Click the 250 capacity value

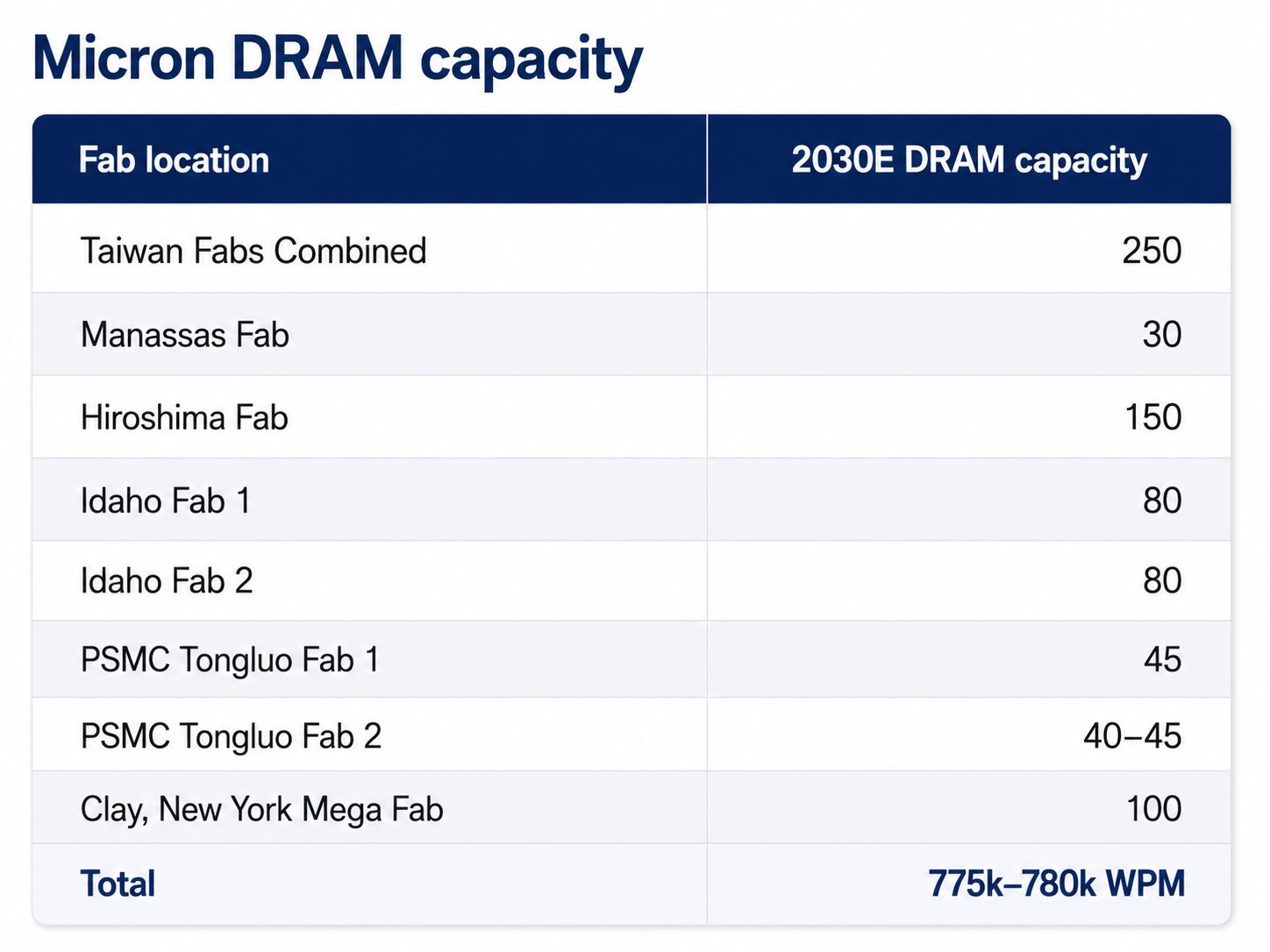point(1152,251)
